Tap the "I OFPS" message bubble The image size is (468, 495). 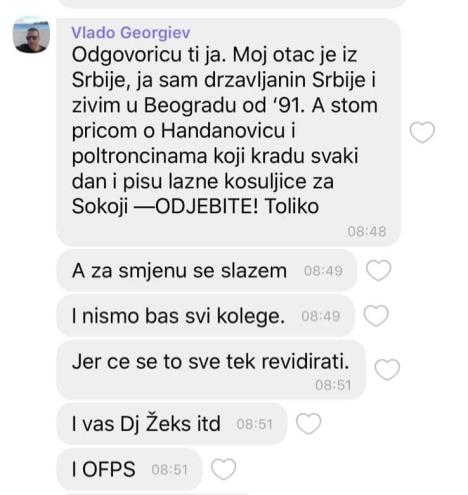129,469
